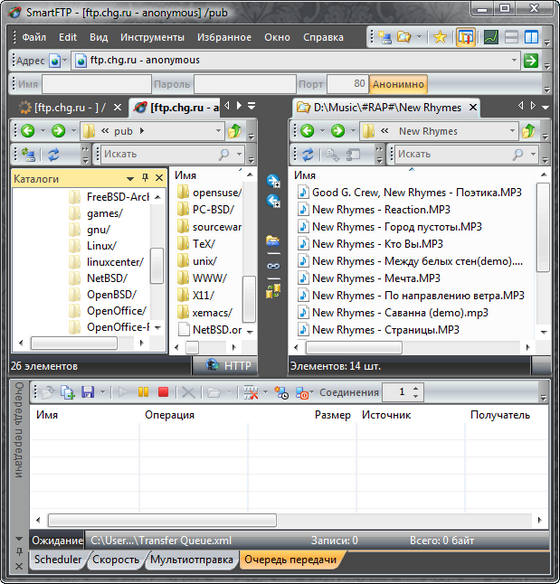Click the middle strip's lower blue transfer arrow
The width and height of the screenshot is (560, 584).
click(273, 201)
